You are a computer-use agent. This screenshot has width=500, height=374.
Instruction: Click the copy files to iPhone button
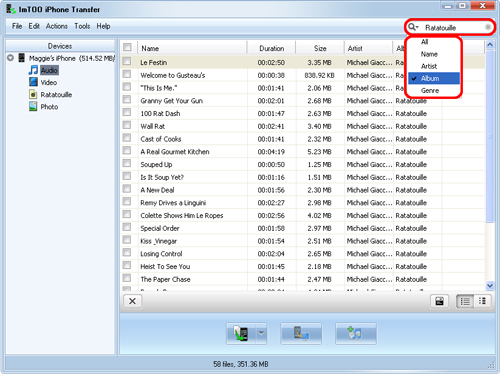241,333
